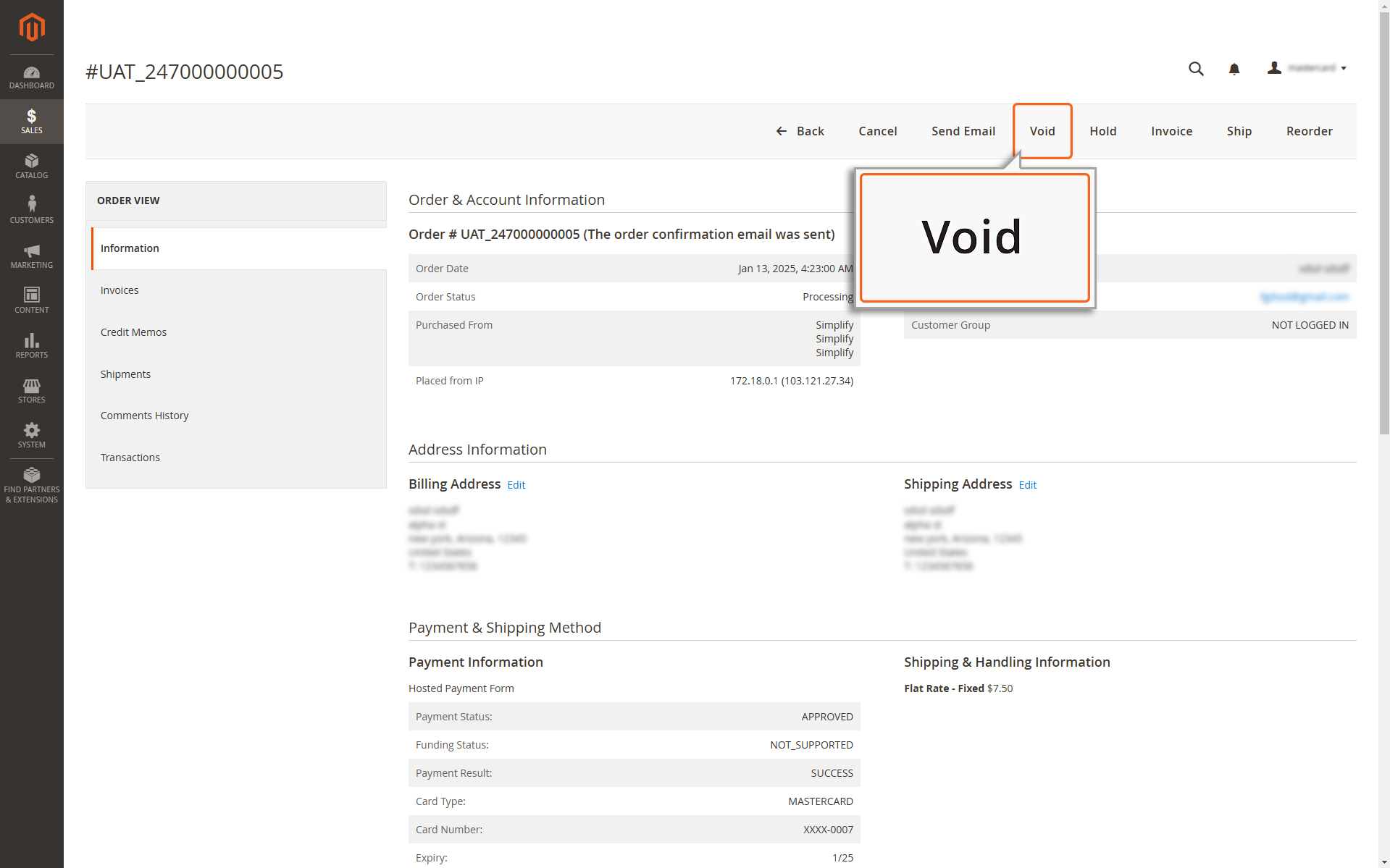Click the Send Email button

point(963,131)
